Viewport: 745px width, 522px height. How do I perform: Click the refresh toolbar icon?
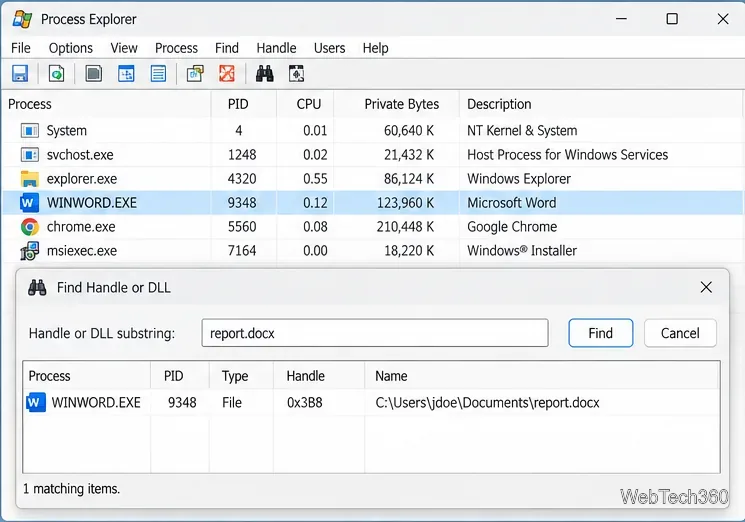coord(56,74)
